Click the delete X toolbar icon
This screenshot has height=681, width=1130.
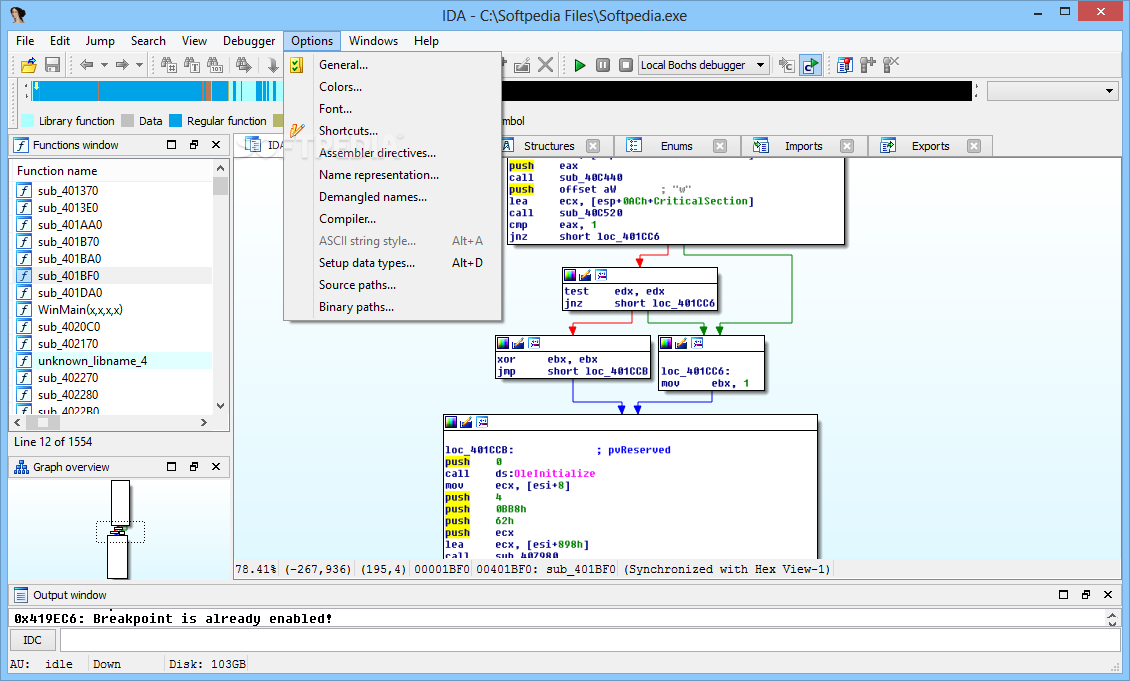pyautogui.click(x=546, y=65)
